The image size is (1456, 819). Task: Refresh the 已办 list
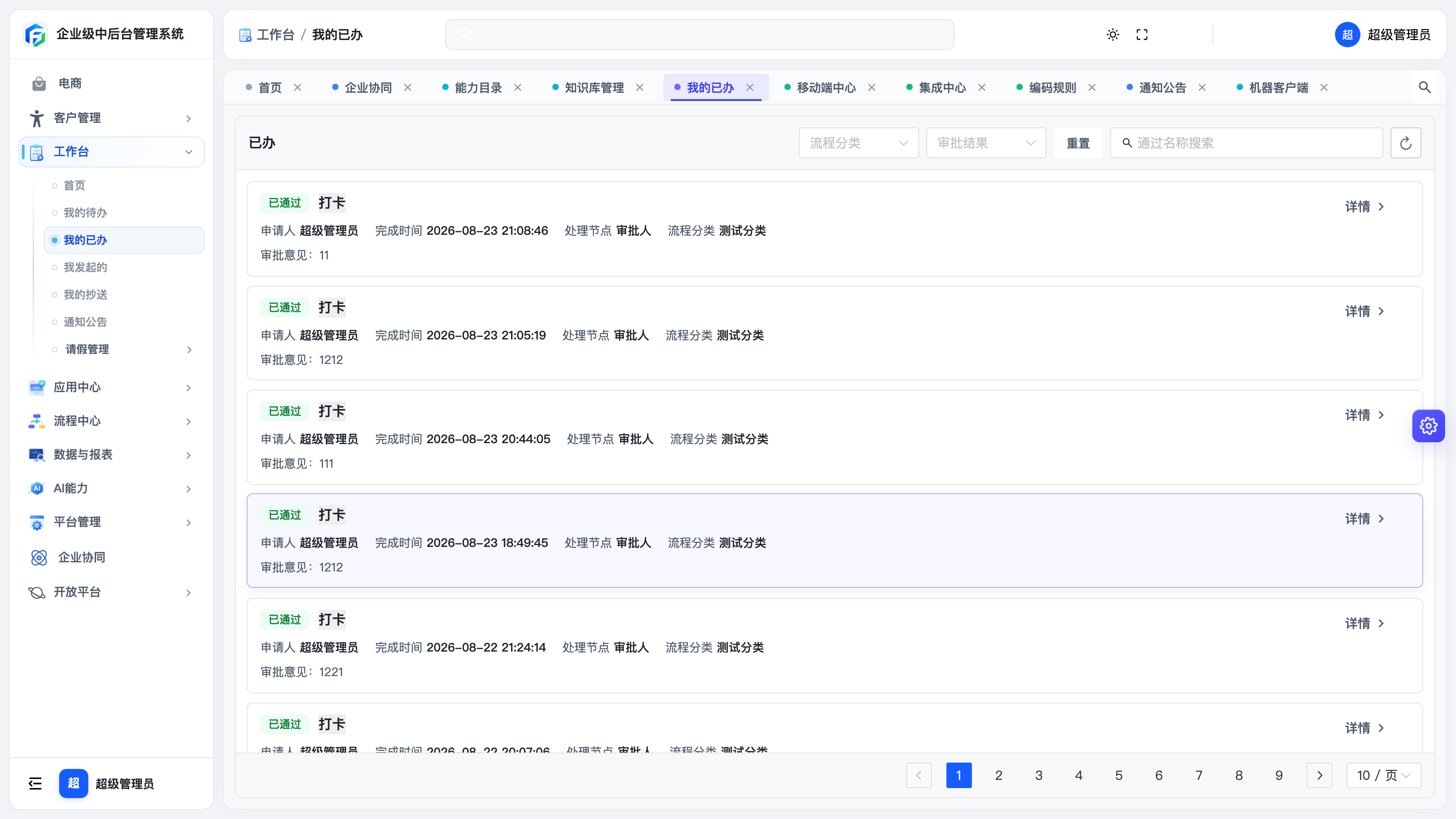pyautogui.click(x=1405, y=143)
